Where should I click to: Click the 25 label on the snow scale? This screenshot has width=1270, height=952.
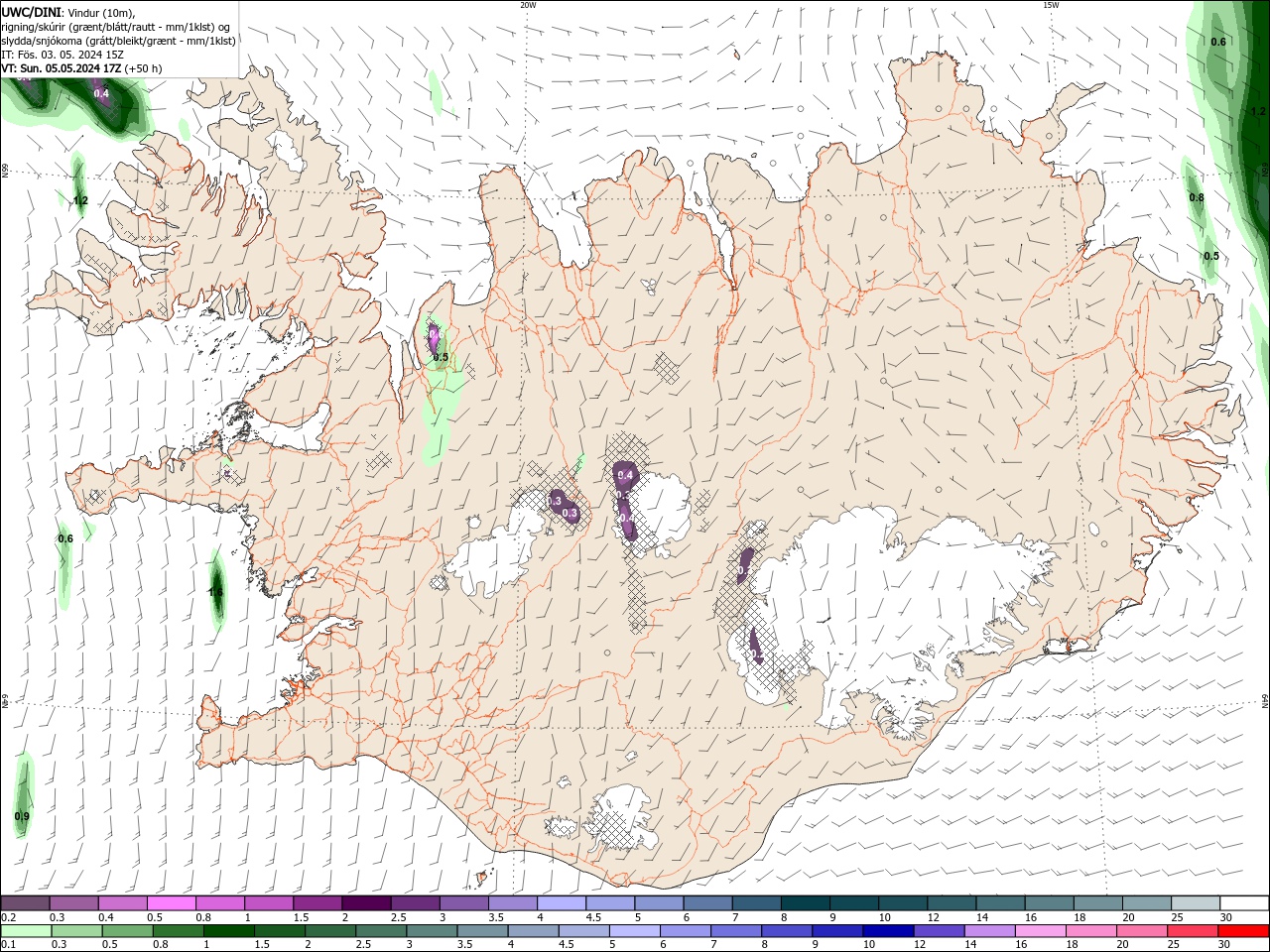(1178, 917)
